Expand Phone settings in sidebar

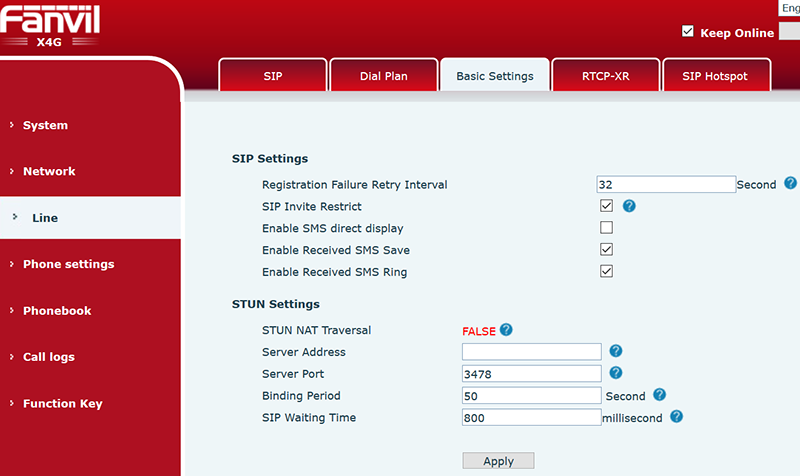68,264
